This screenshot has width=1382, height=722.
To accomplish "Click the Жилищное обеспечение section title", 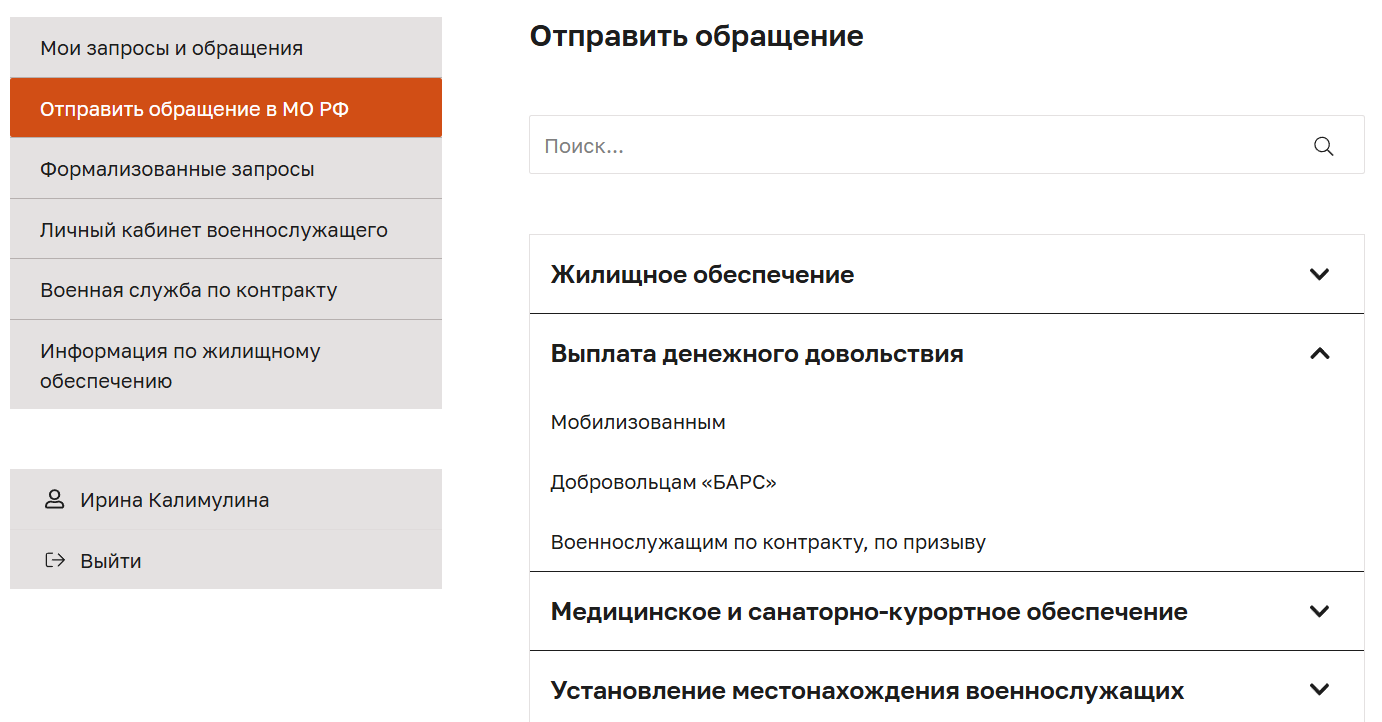I will (x=702, y=274).
